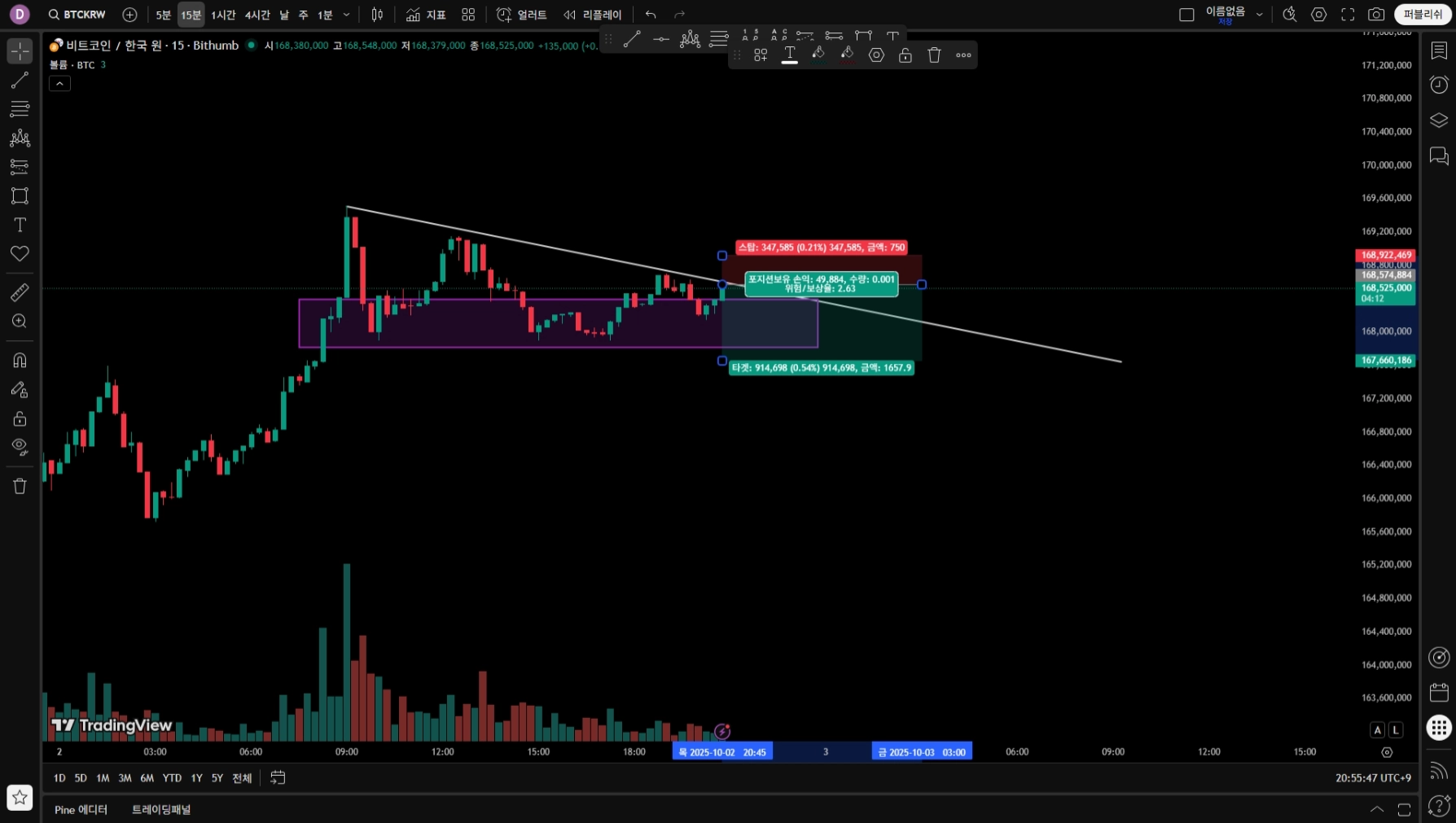This screenshot has width=1456, height=823.
Task: Maximize the bottom panel
Action: [1405, 809]
